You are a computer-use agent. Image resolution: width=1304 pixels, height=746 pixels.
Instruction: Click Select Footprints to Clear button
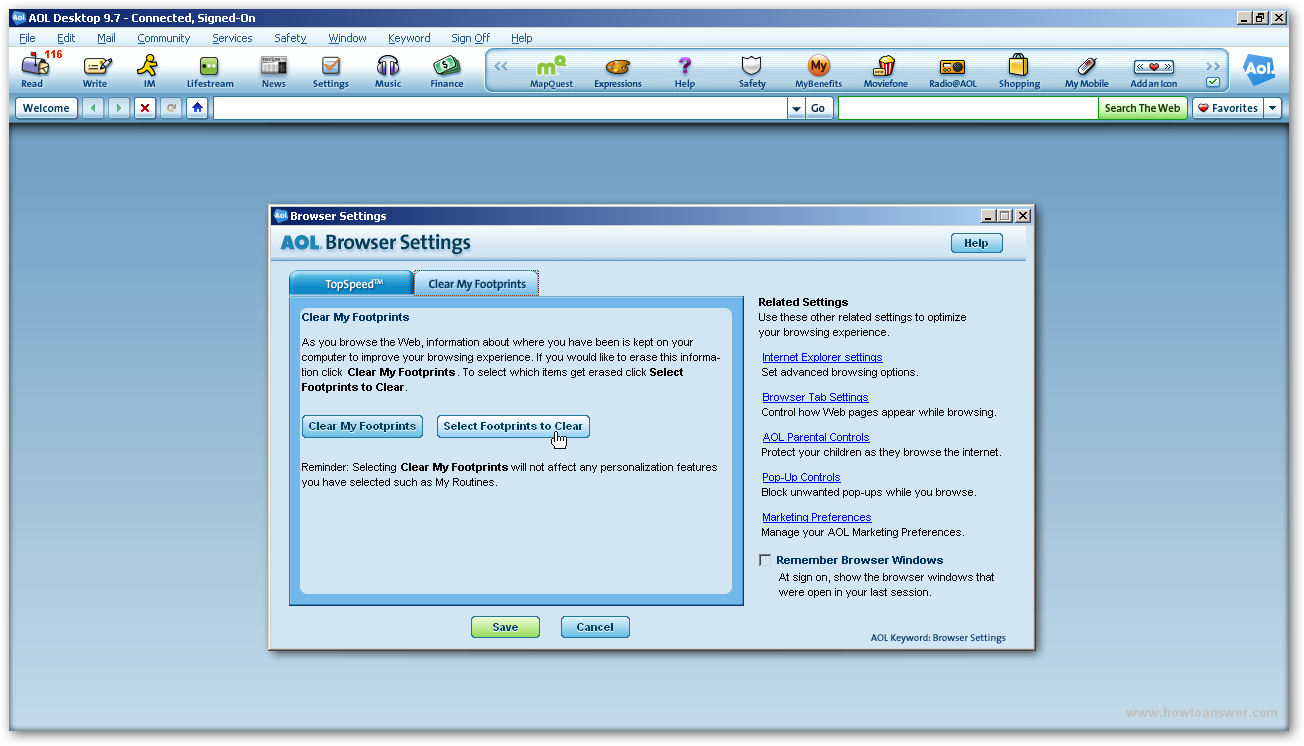coord(513,426)
